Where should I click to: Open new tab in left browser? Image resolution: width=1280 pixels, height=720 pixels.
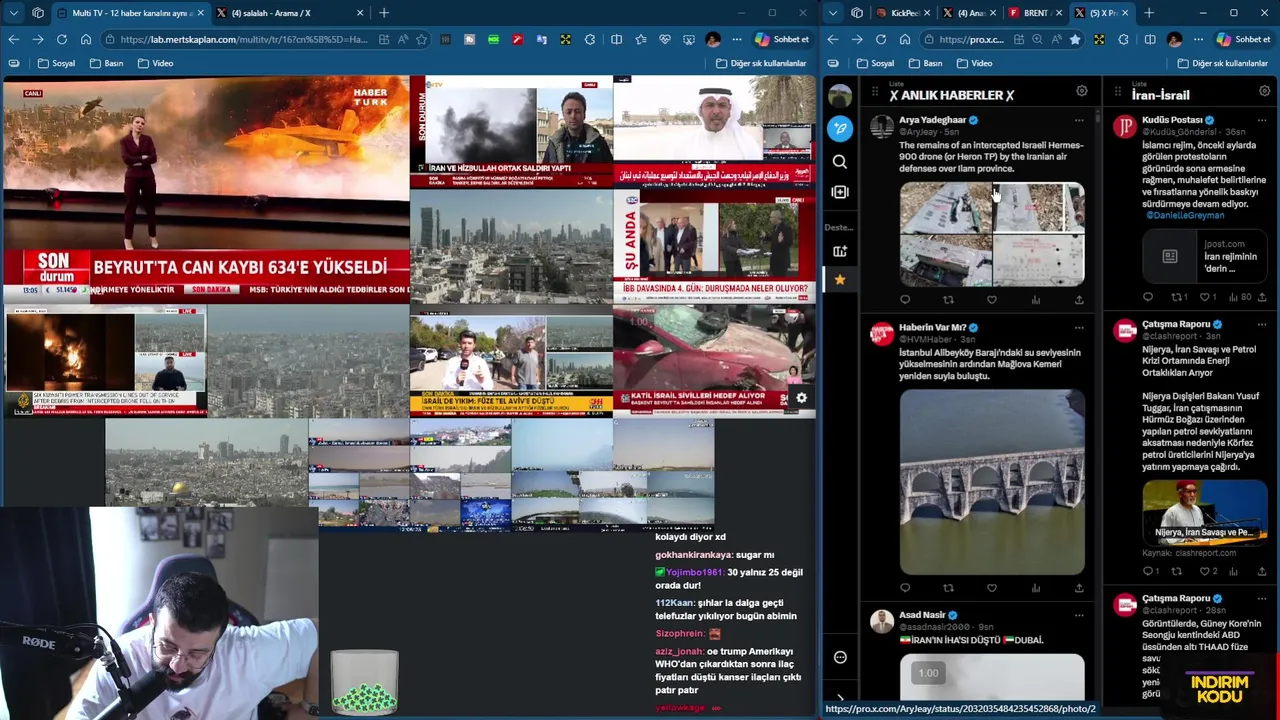coord(384,13)
